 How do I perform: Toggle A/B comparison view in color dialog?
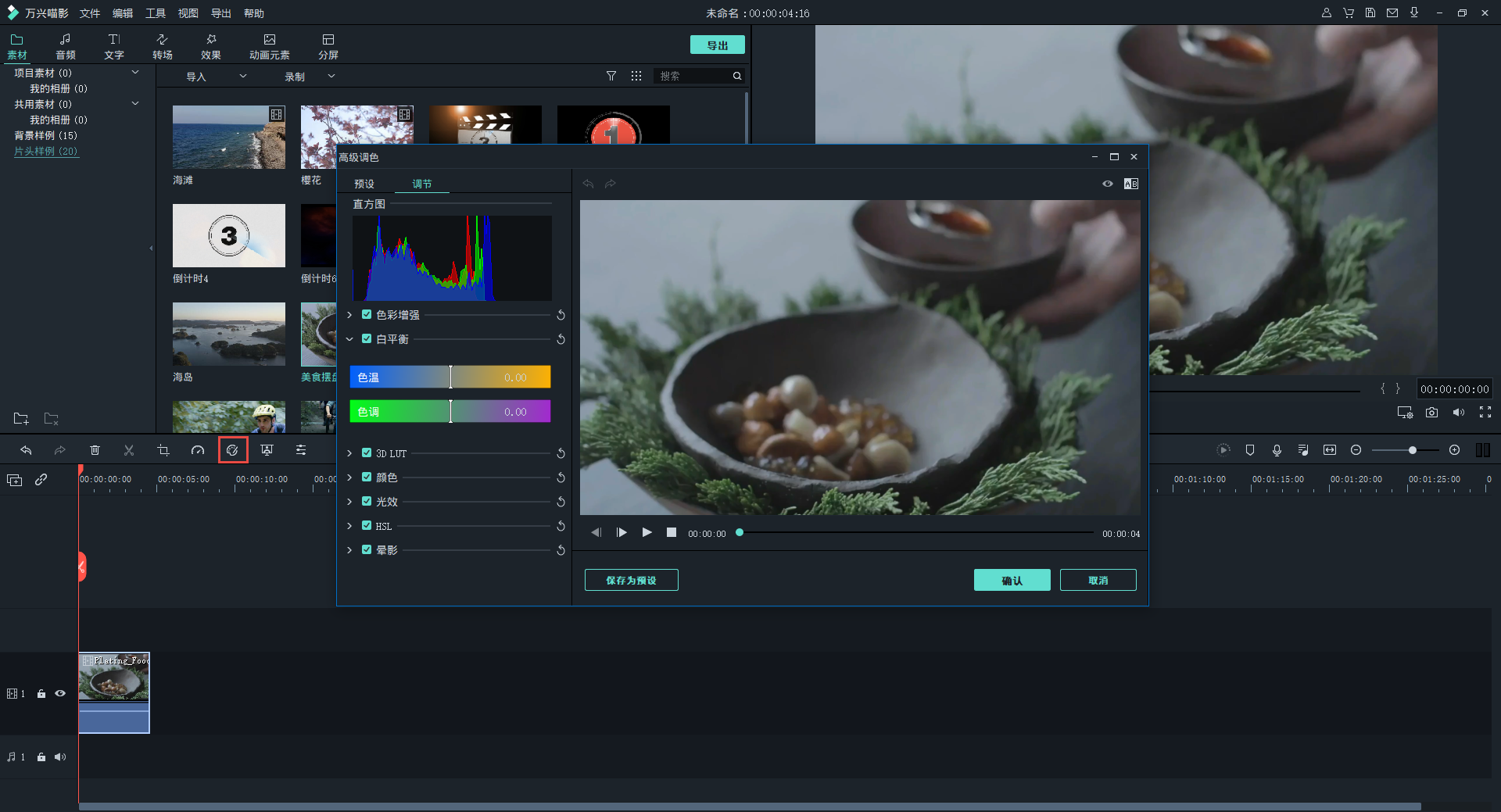click(x=1130, y=184)
